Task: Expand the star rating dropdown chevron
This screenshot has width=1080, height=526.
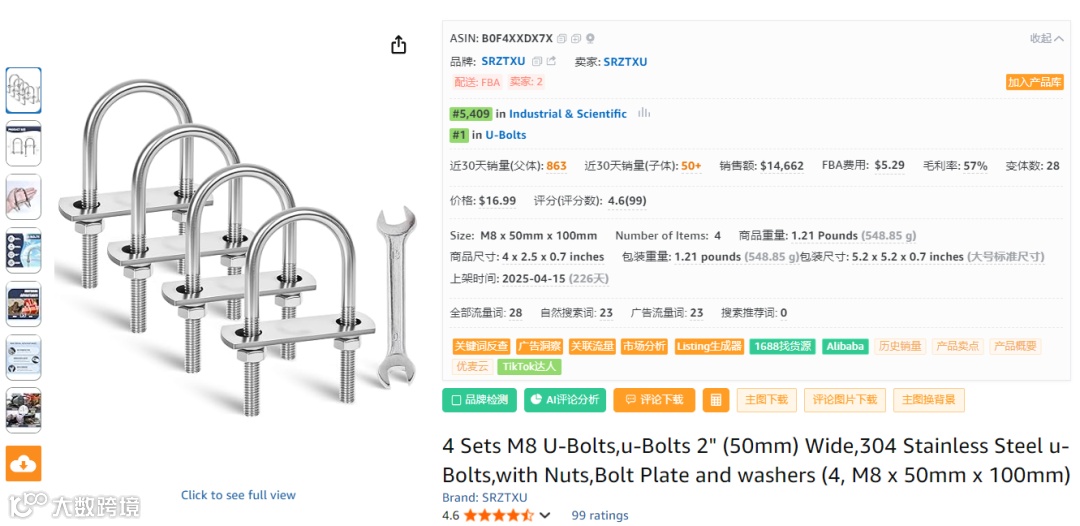Action: click(544, 515)
